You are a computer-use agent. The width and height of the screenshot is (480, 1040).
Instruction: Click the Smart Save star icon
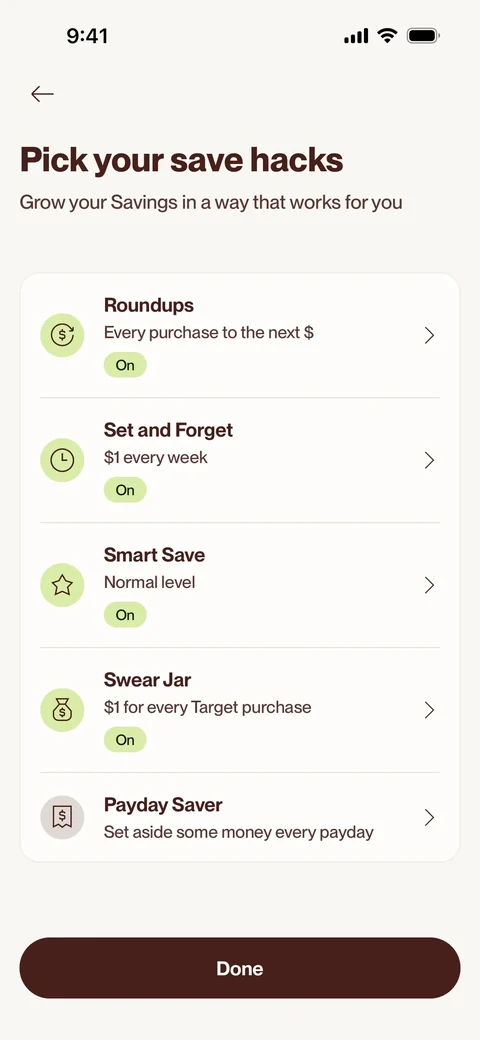pos(62,585)
